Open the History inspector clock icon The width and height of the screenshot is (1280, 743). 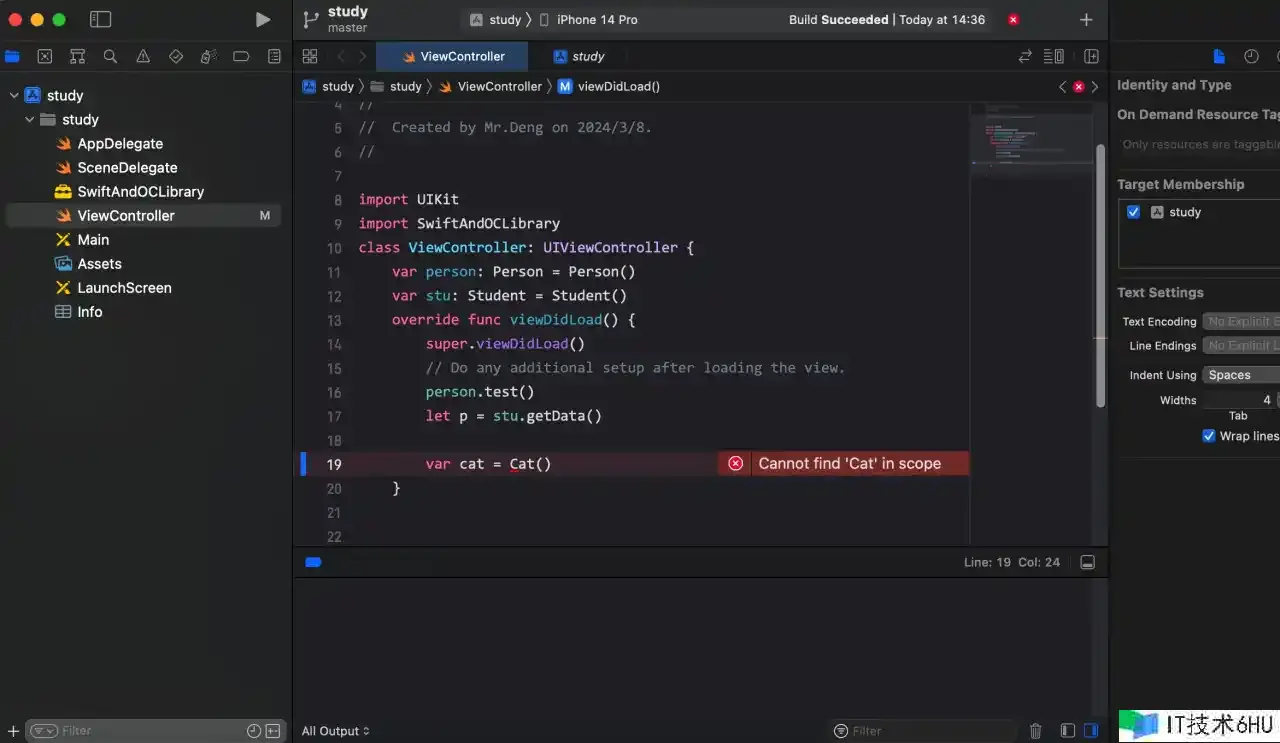pos(1251,57)
